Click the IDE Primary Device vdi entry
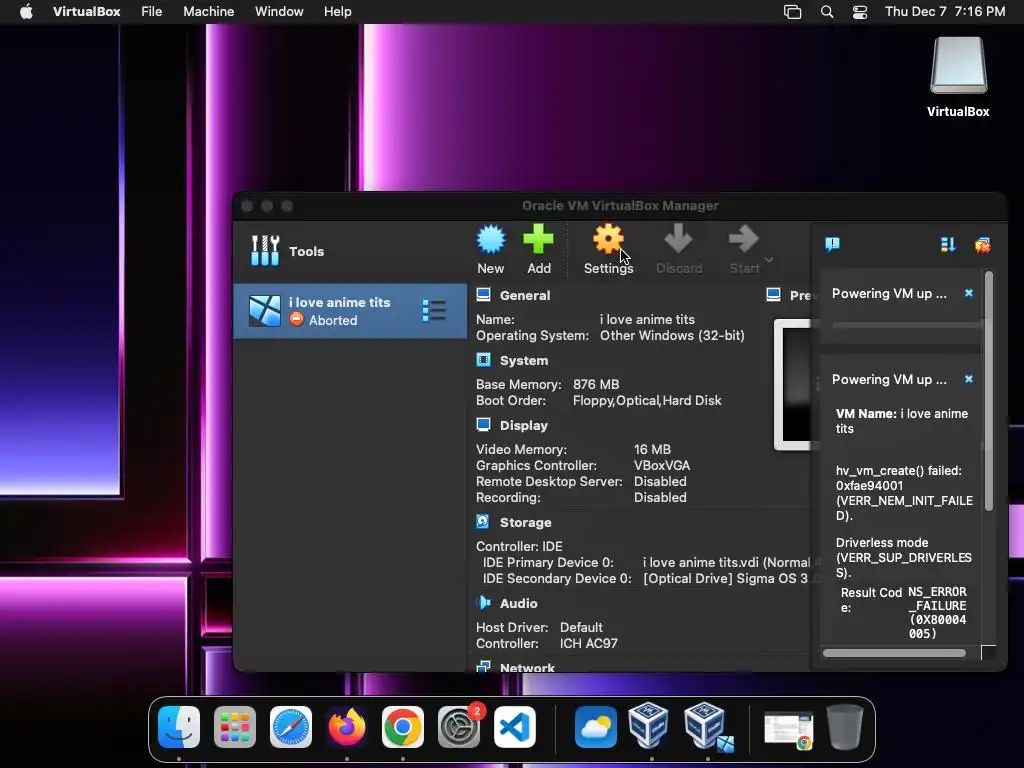Image resolution: width=1024 pixels, height=768 pixels. (727, 562)
